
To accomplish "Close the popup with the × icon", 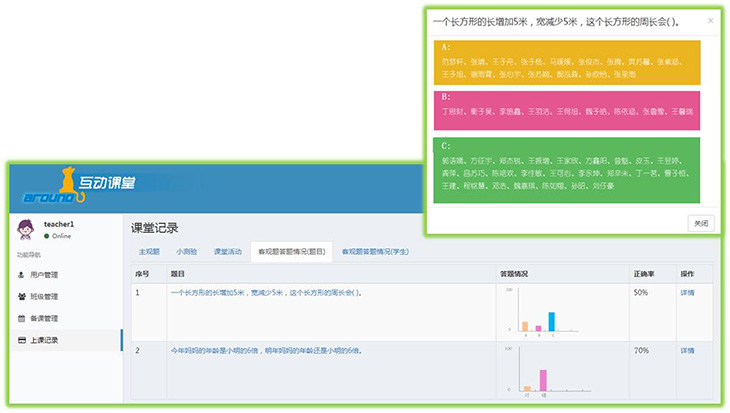I will tap(711, 20).
